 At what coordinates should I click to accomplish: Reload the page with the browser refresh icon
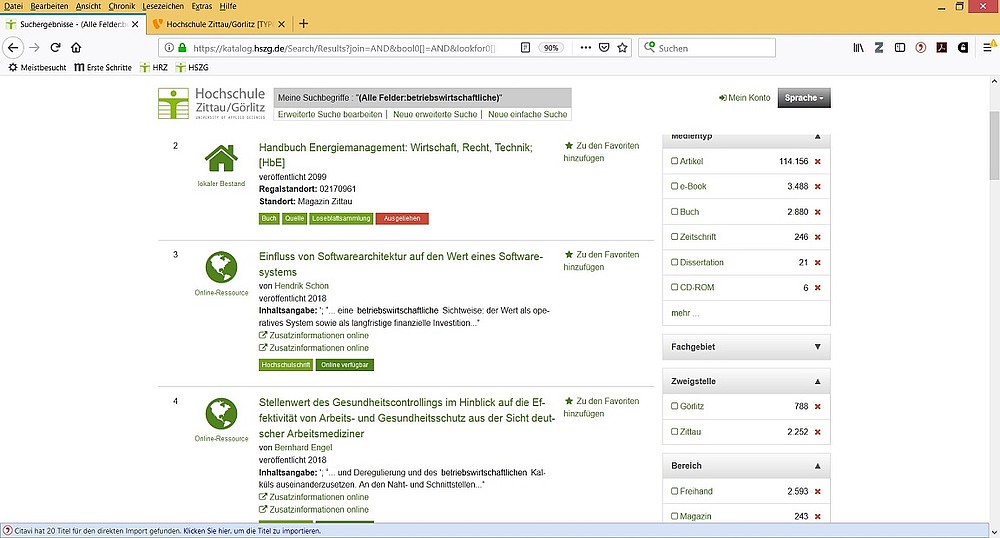[55, 47]
